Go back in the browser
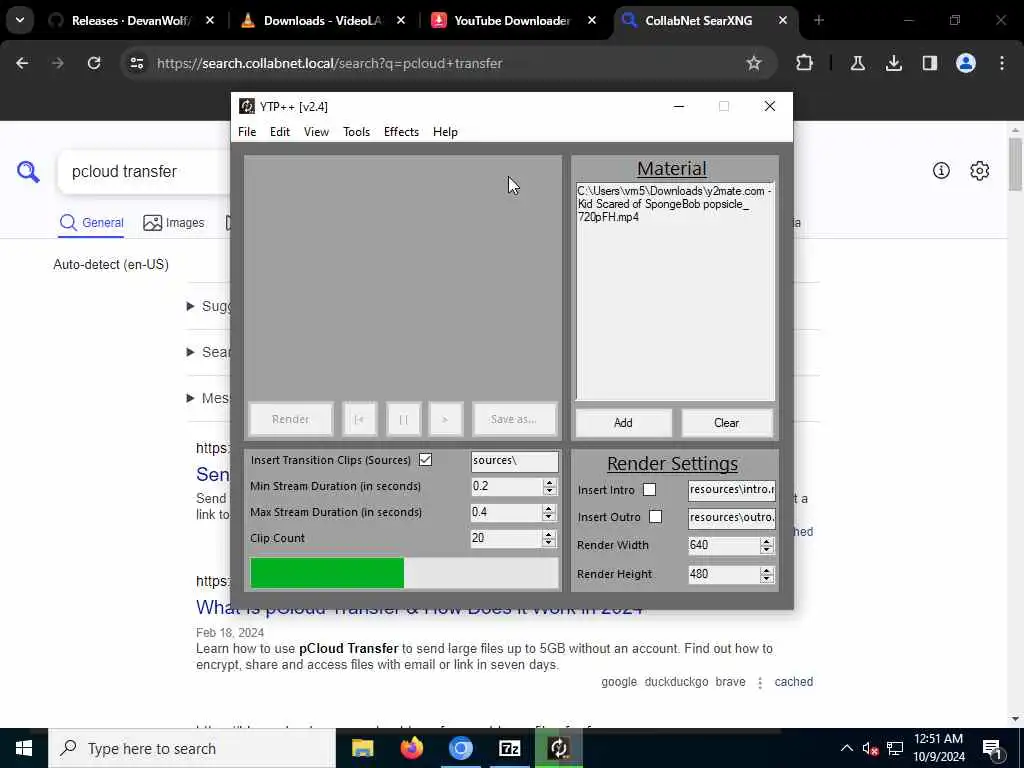Image resolution: width=1024 pixels, height=768 pixels. coord(22,63)
